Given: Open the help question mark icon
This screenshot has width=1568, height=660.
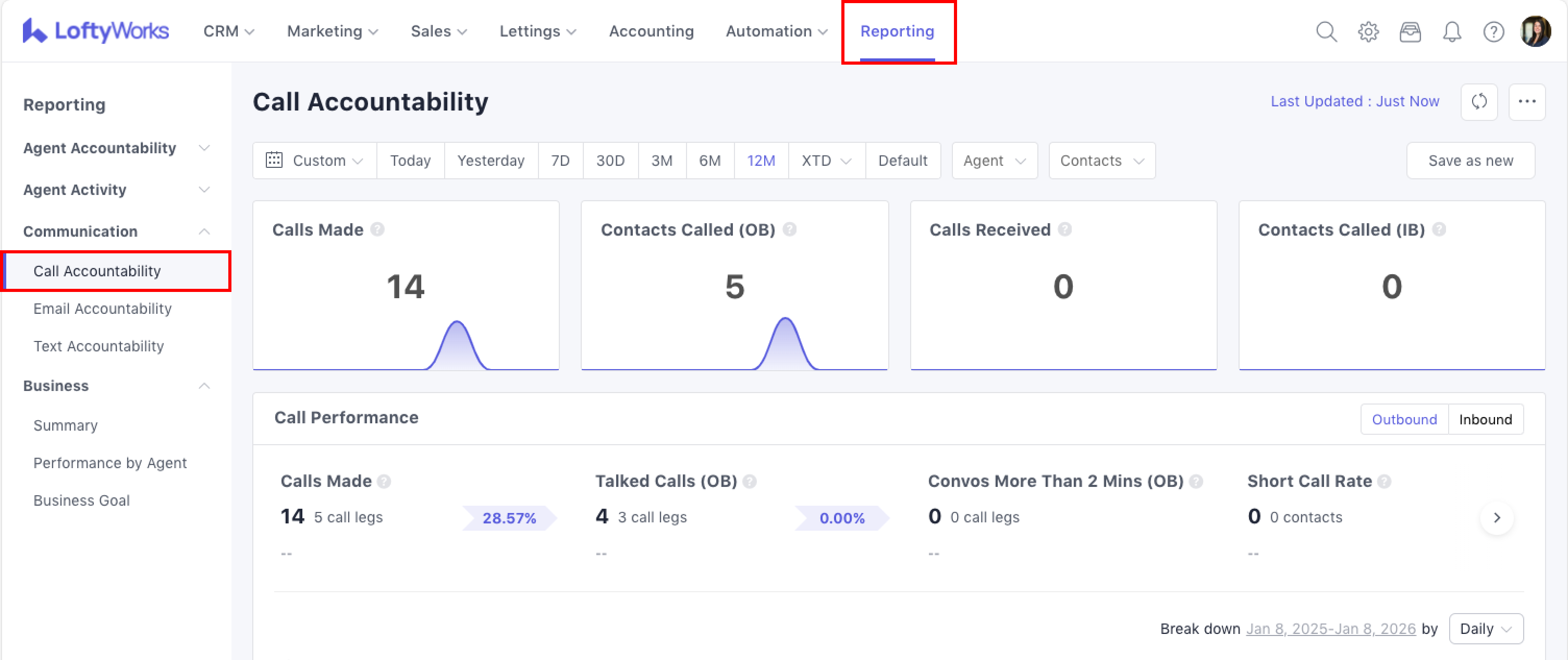Looking at the screenshot, I should (x=1493, y=31).
